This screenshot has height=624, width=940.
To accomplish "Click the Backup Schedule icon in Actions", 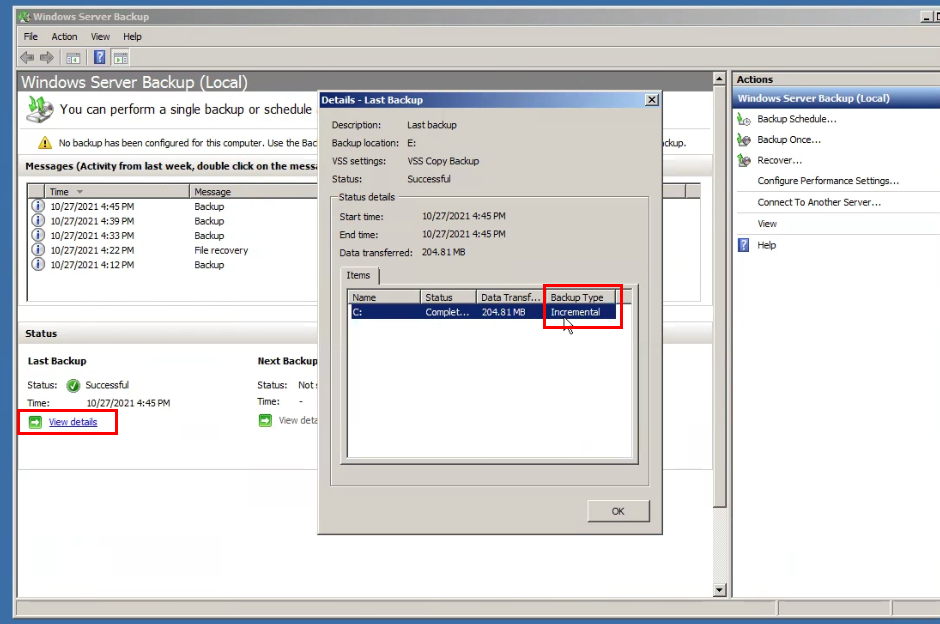I will coord(744,119).
